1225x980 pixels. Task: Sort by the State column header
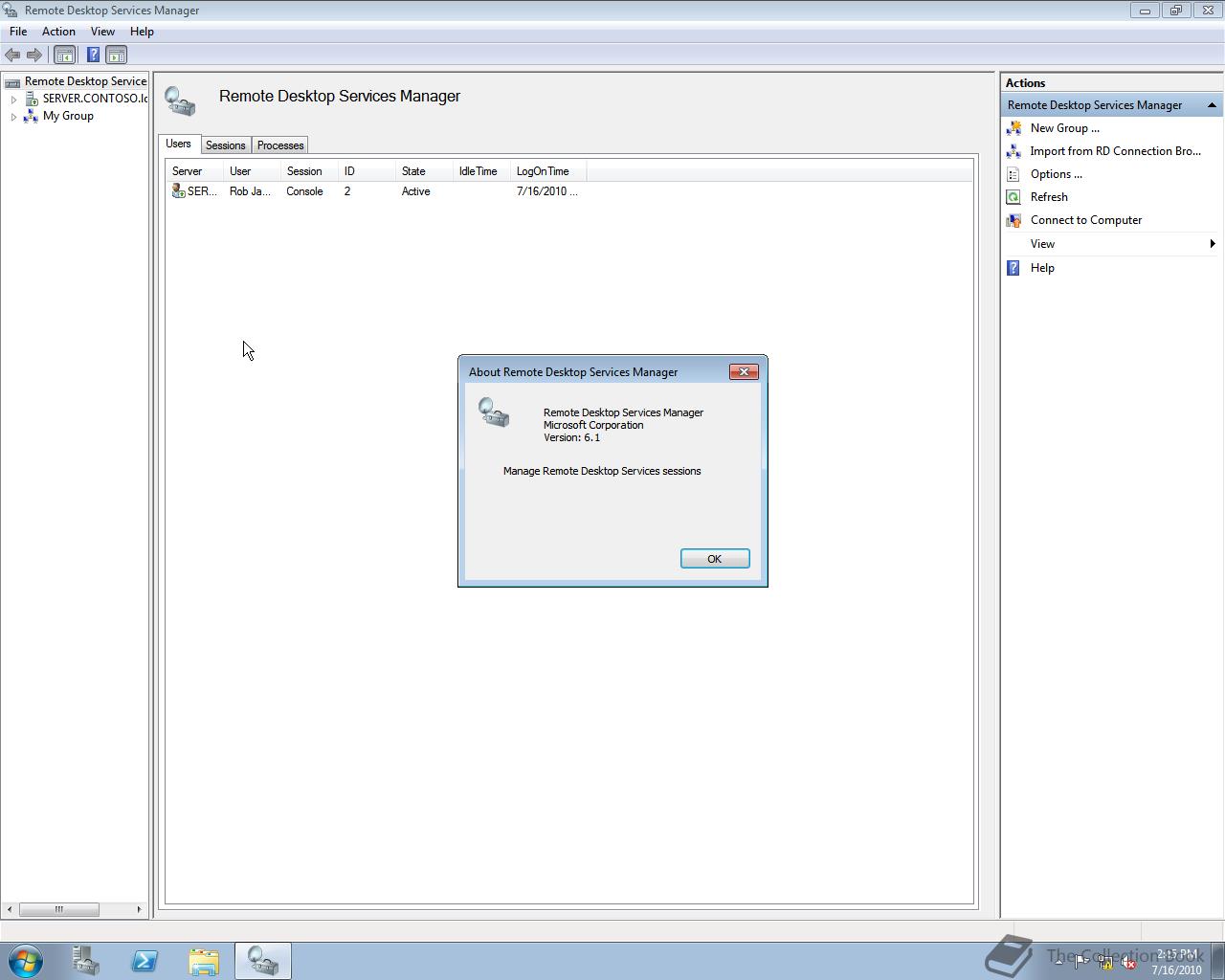coord(425,171)
